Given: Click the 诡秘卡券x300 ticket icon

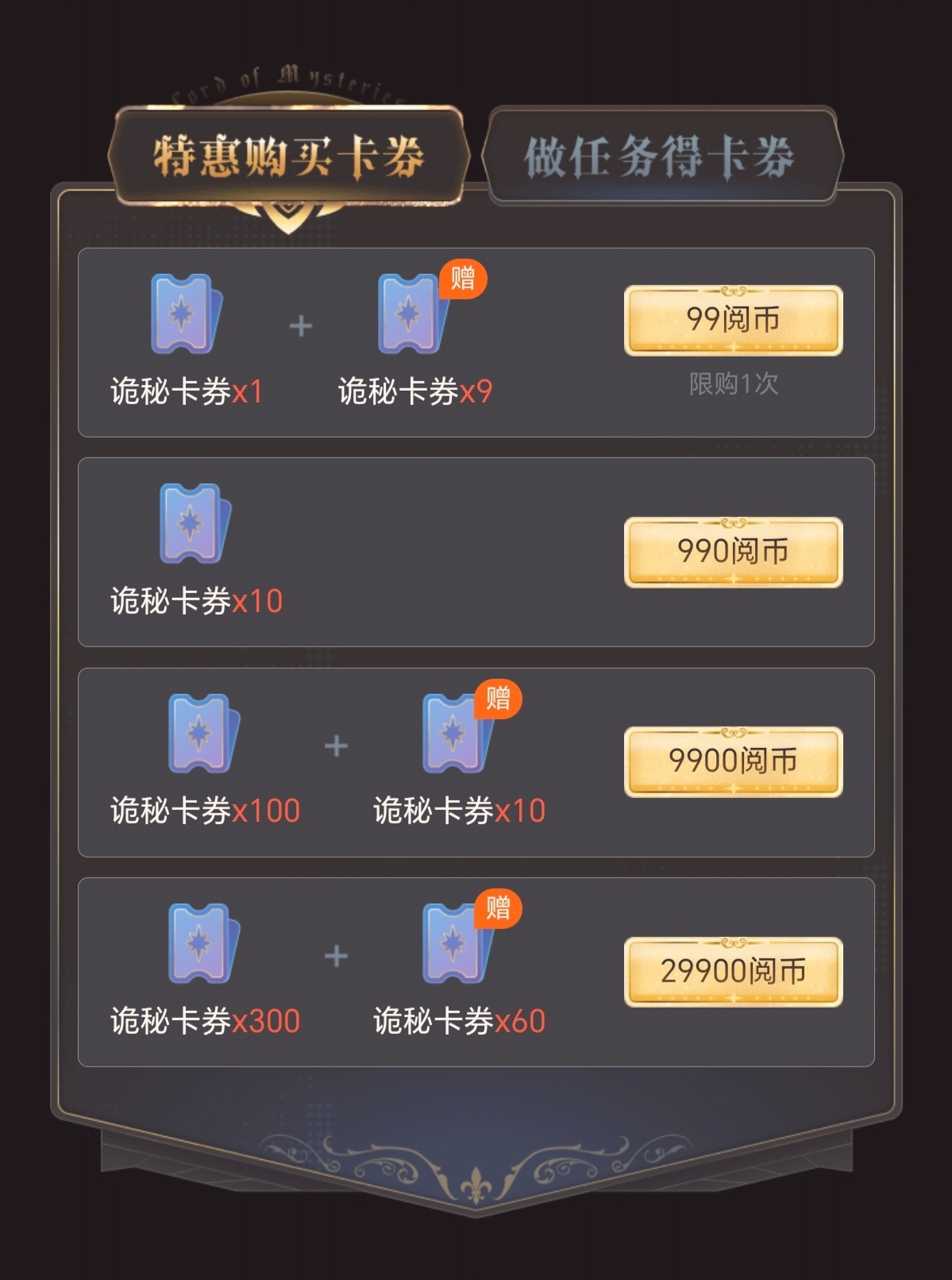Looking at the screenshot, I should [204, 943].
